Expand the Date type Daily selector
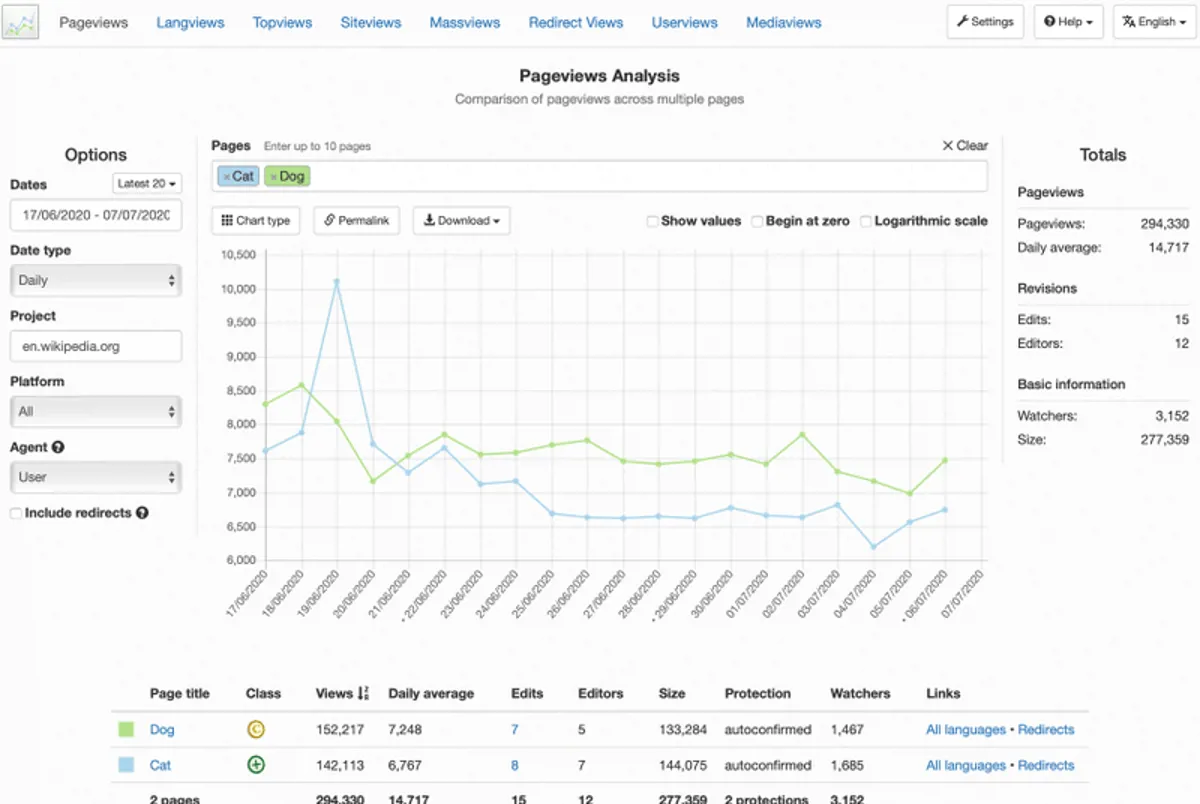 pyautogui.click(x=96, y=281)
